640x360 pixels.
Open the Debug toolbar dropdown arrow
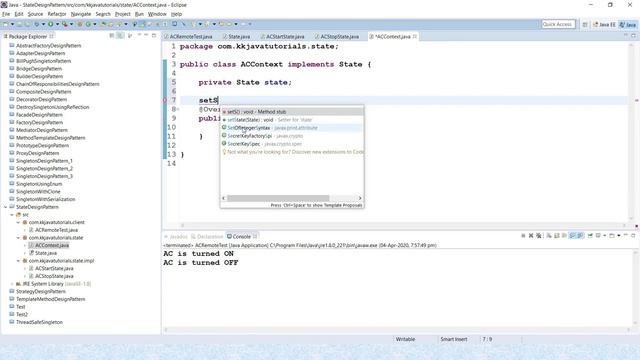pos(43,24)
